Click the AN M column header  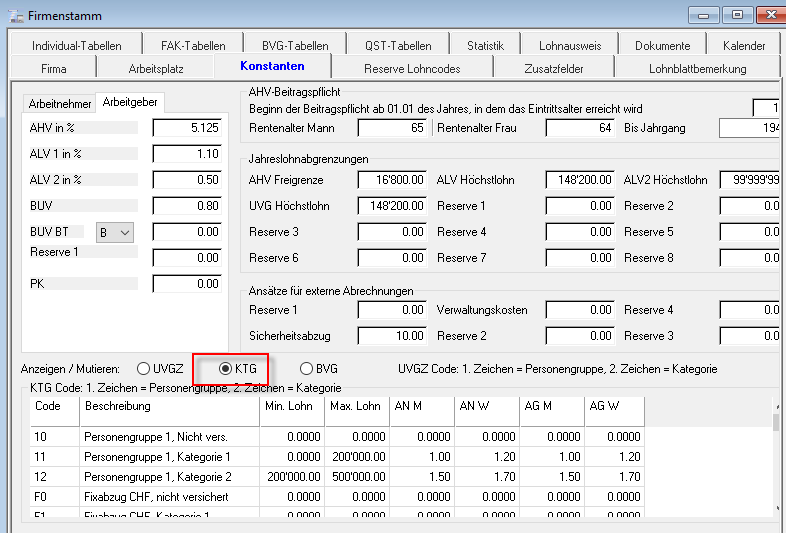coord(422,411)
